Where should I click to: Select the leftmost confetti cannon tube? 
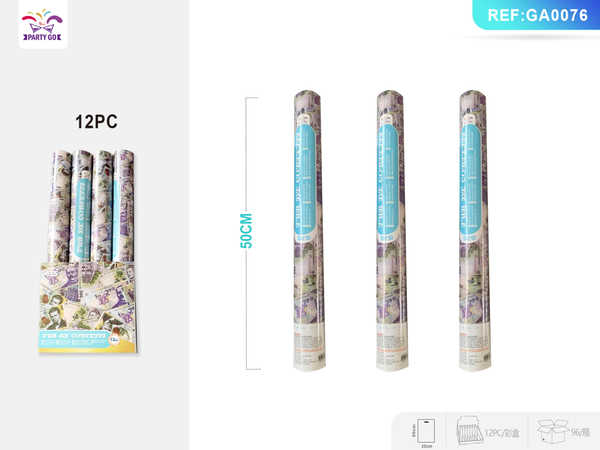coord(309,231)
